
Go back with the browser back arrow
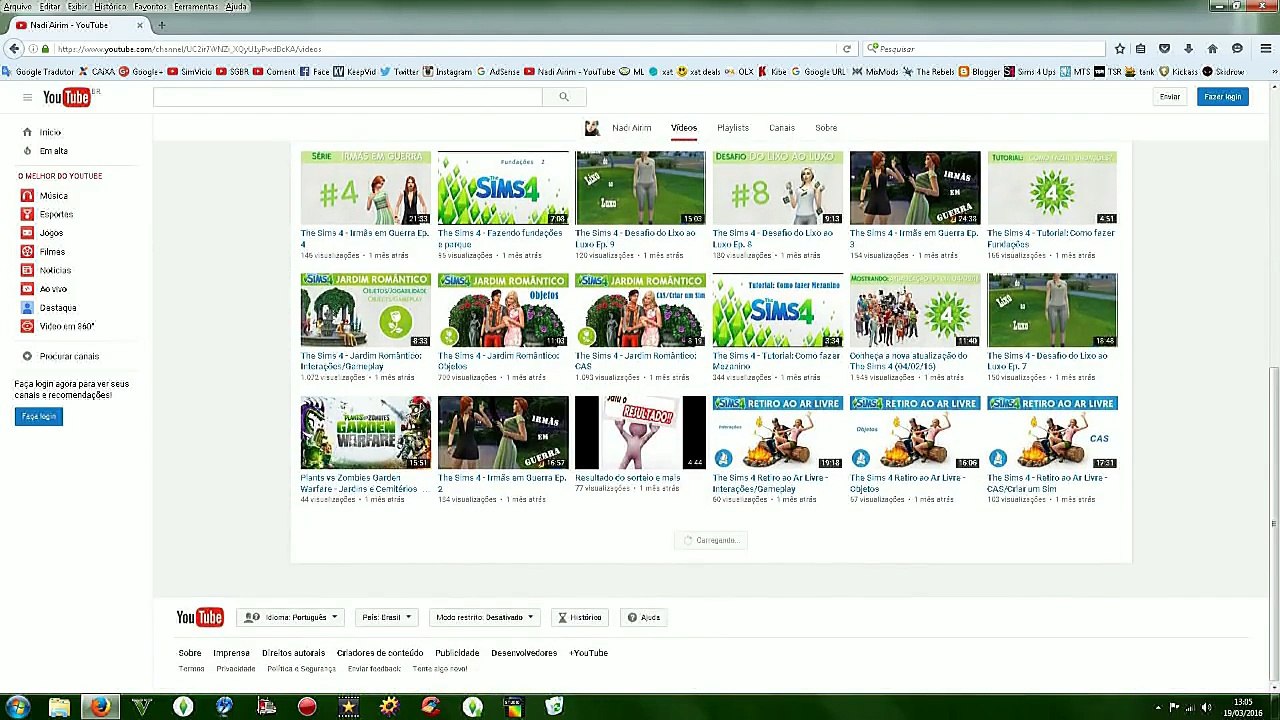pos(14,48)
